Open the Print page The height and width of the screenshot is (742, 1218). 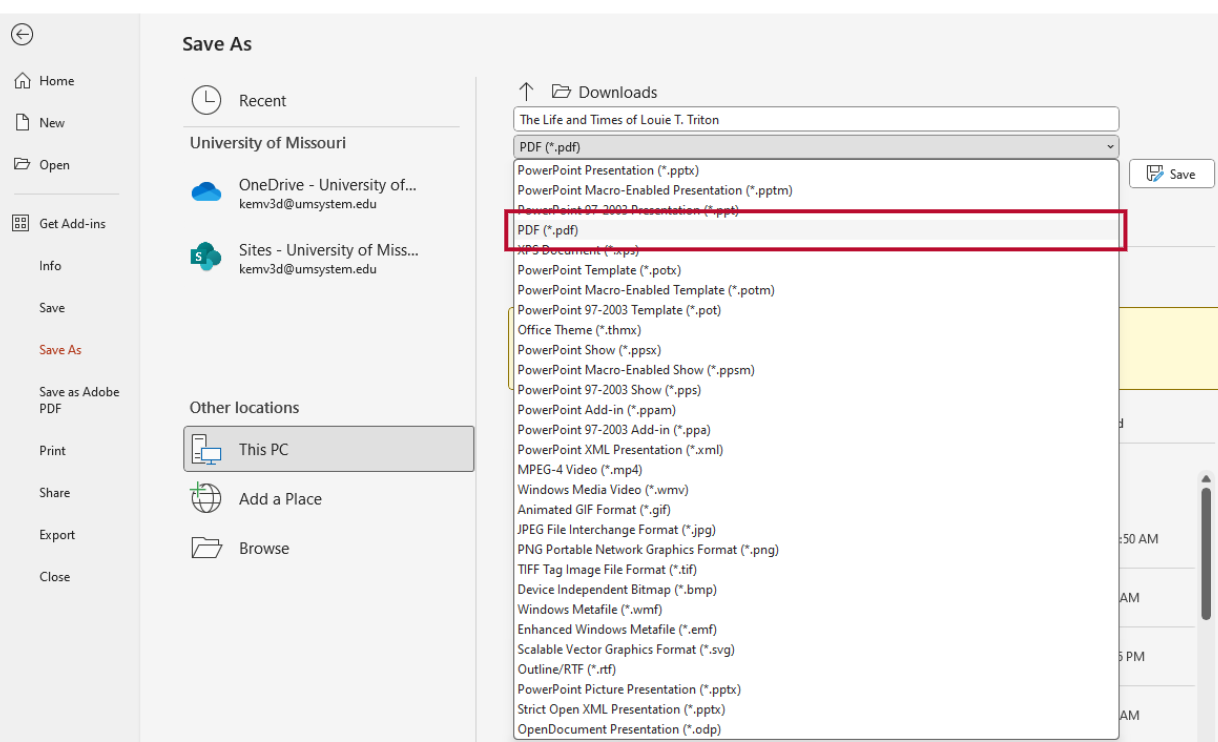(52, 451)
